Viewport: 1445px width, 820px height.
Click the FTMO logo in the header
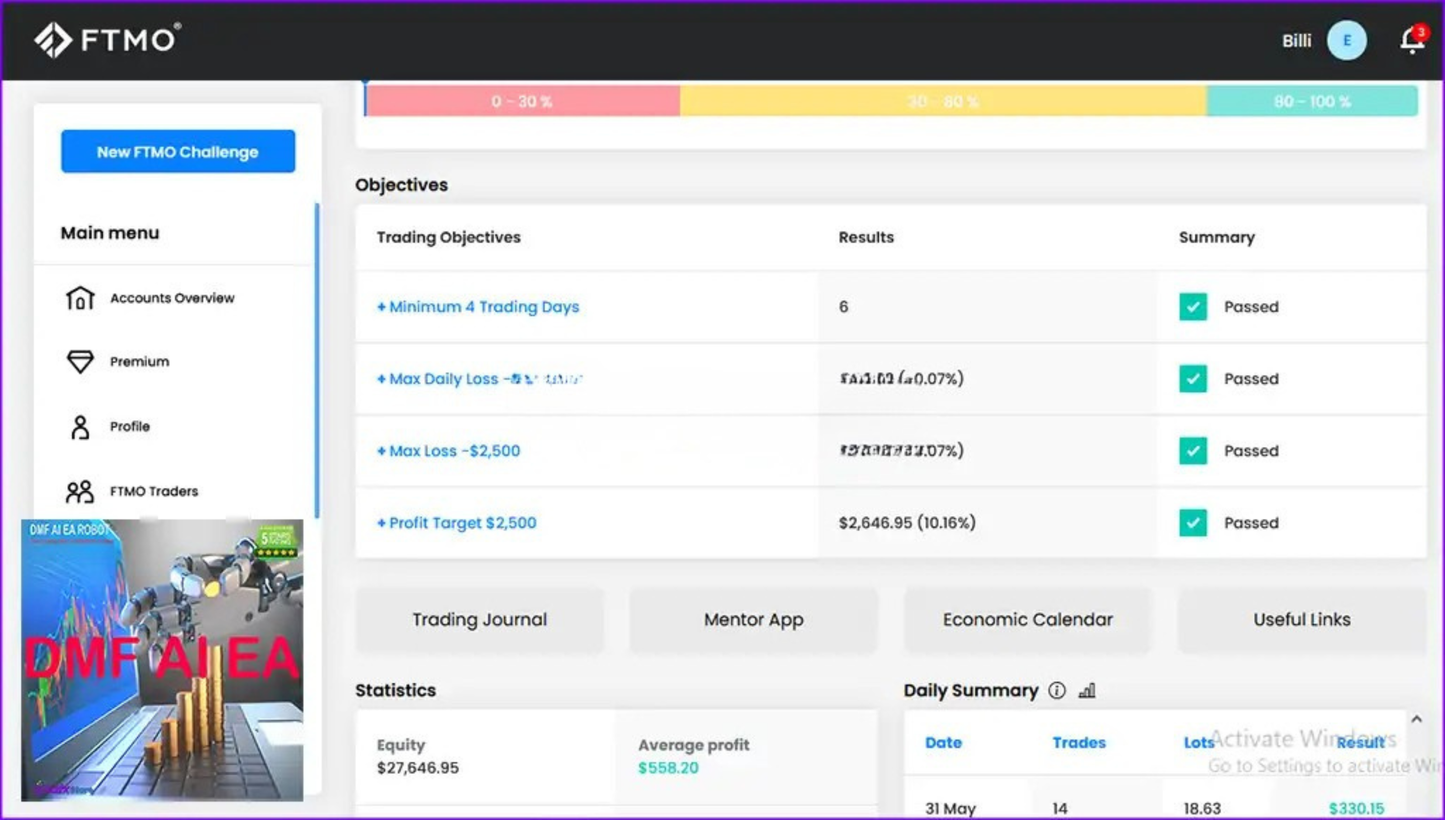click(x=107, y=40)
